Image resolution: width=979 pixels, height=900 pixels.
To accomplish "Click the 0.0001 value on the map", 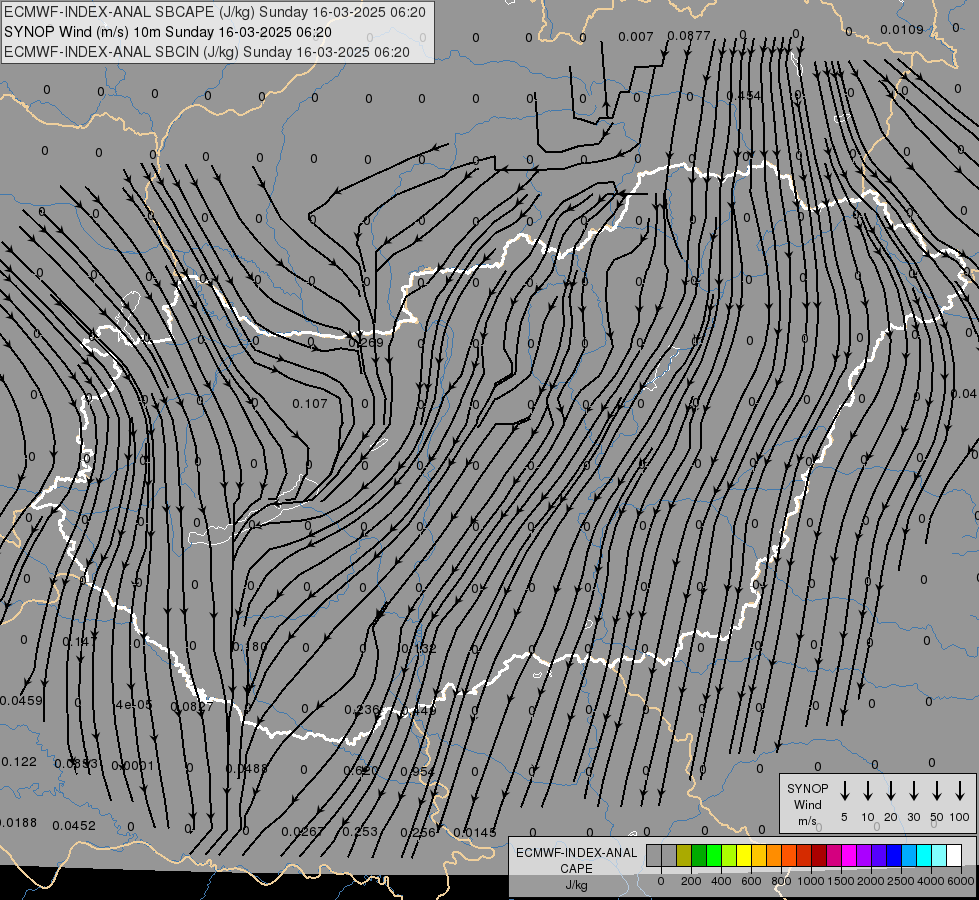I will point(132,766).
